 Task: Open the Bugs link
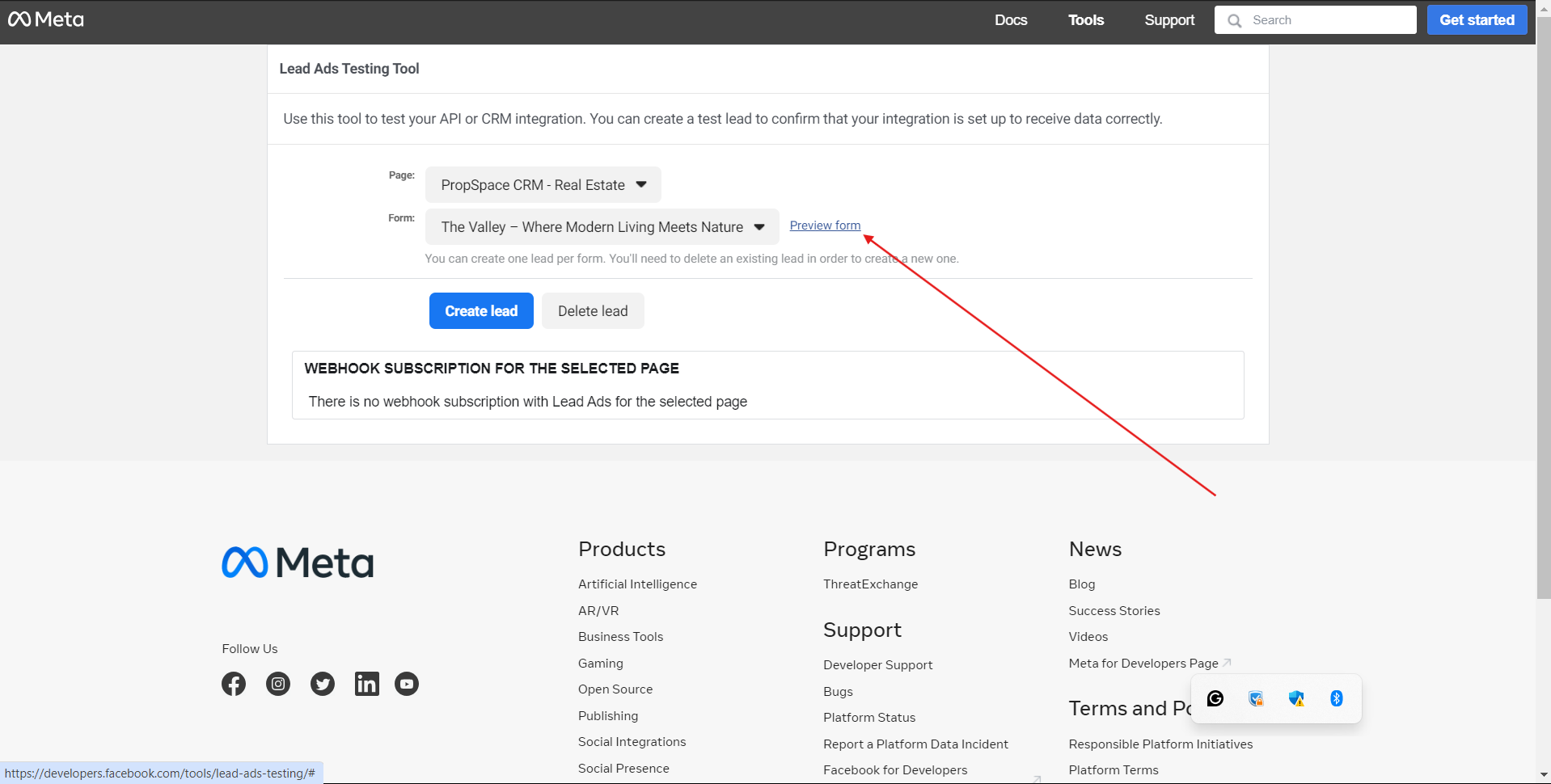(838, 692)
